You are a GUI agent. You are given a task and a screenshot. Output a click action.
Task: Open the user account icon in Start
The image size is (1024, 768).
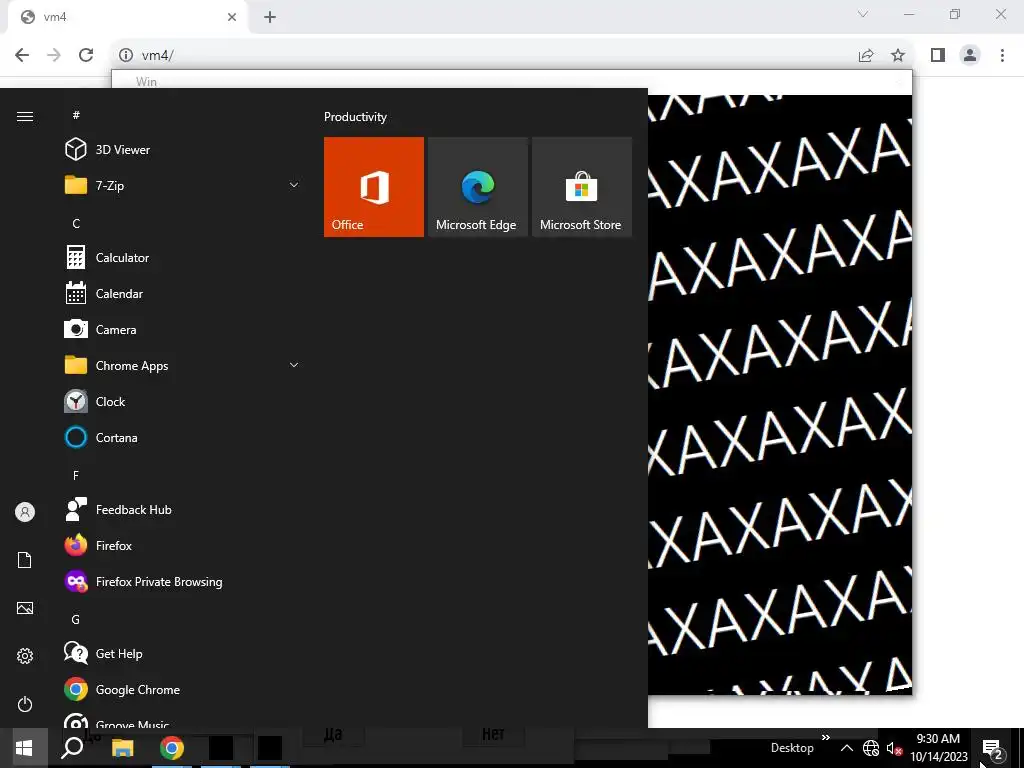(25, 512)
